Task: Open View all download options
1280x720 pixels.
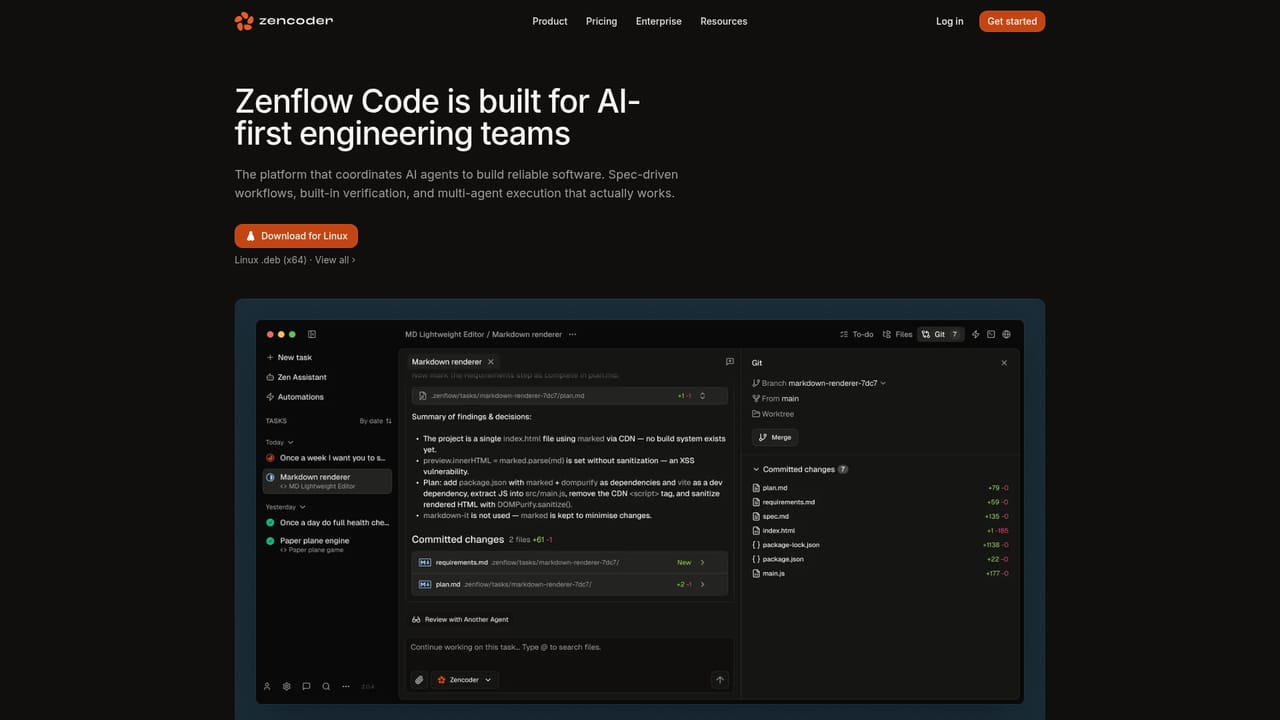Action: pos(334,260)
